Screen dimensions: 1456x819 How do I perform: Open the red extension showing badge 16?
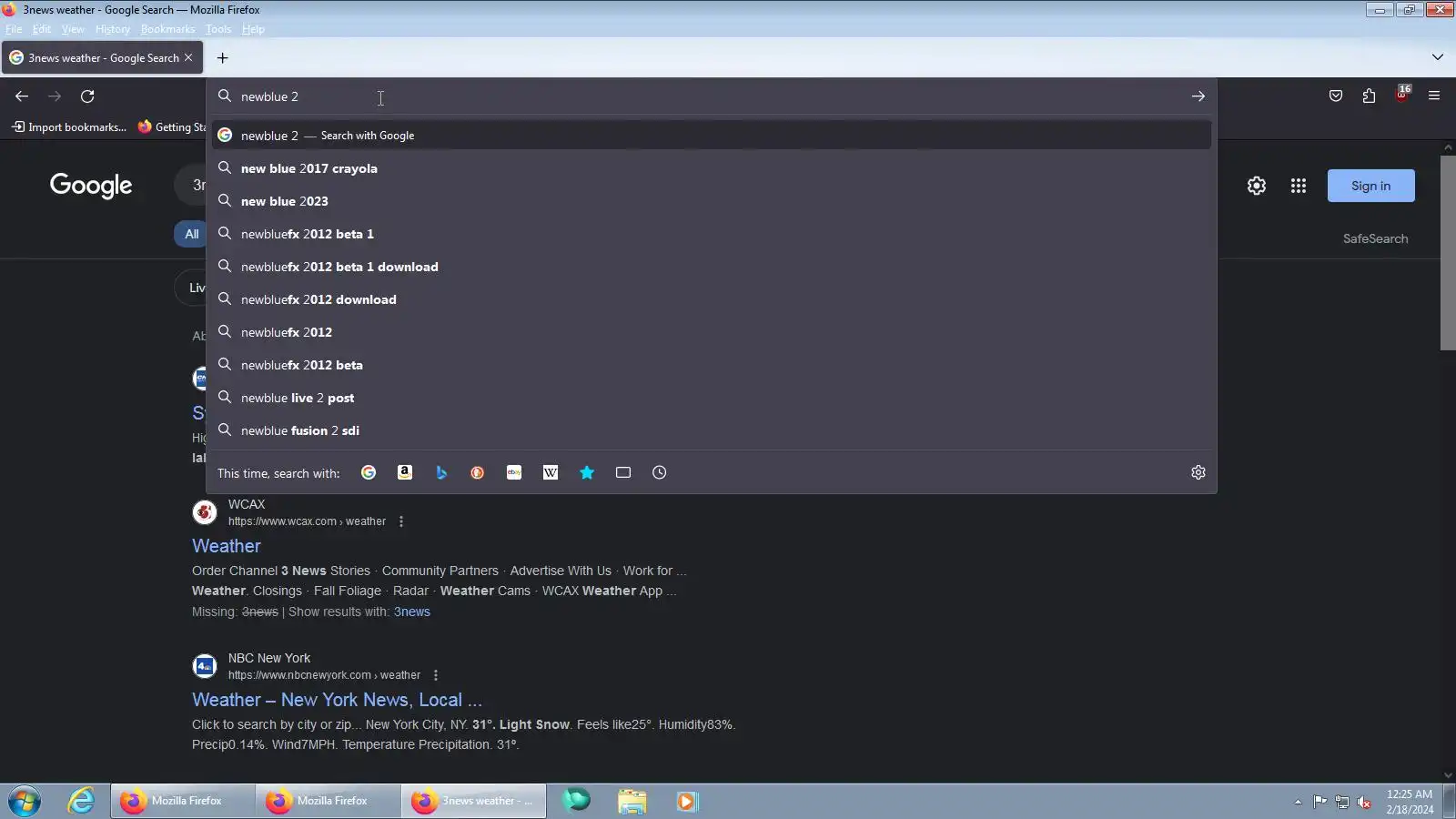[1402, 95]
